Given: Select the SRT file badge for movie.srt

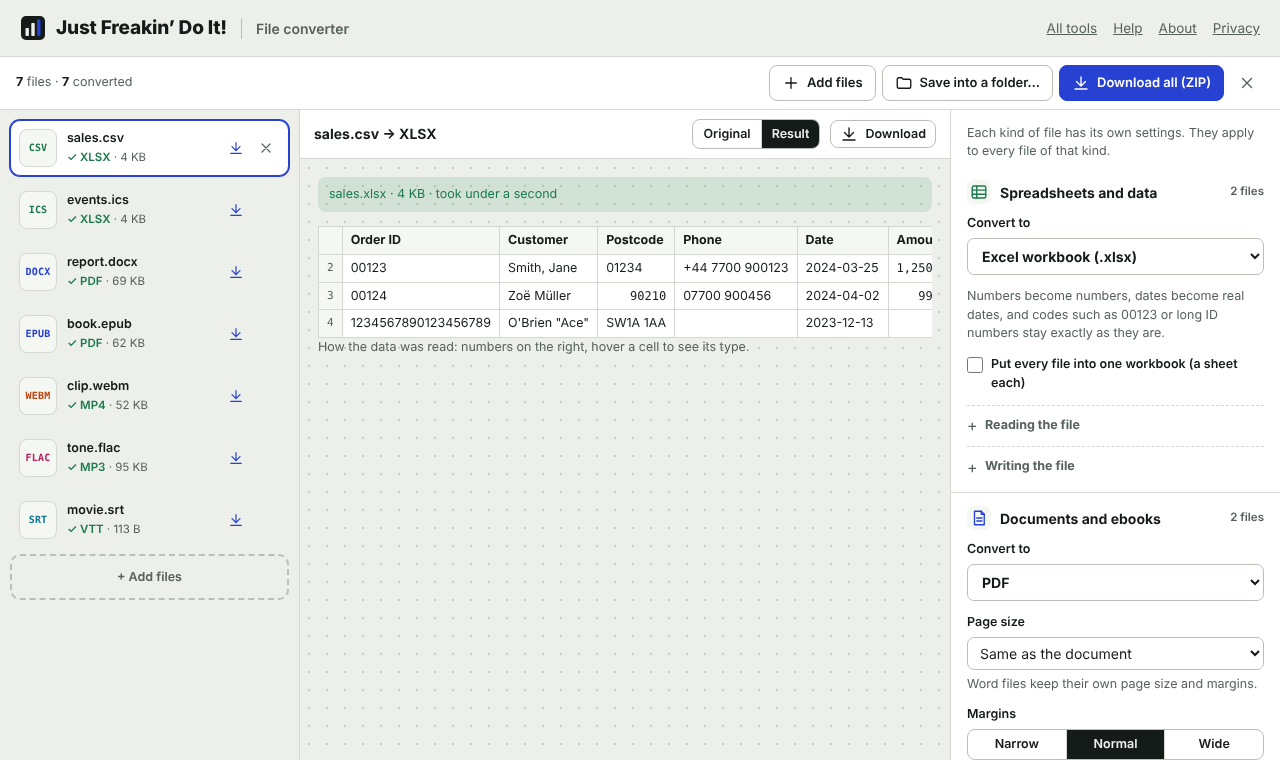Looking at the screenshot, I should coord(38,520).
